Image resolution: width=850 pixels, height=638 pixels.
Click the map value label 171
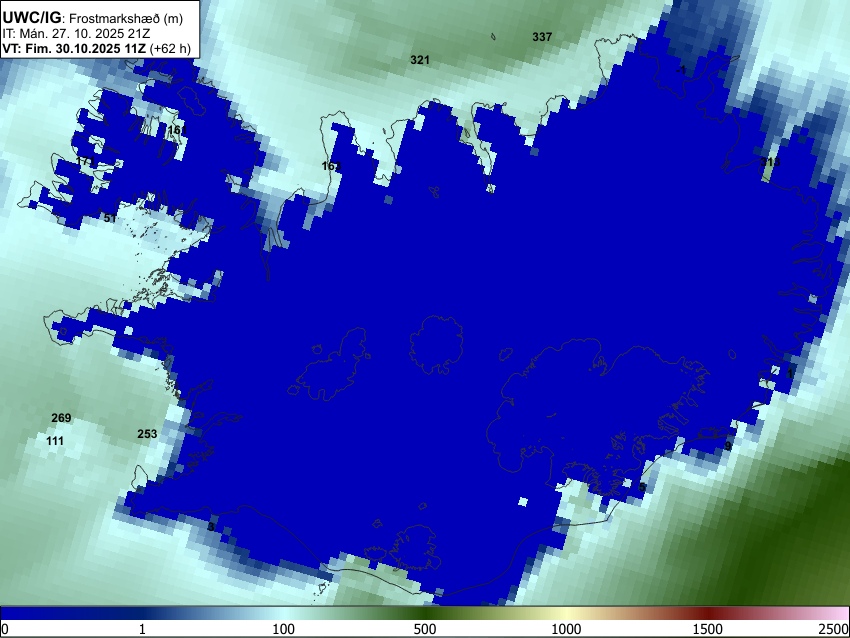click(x=85, y=162)
